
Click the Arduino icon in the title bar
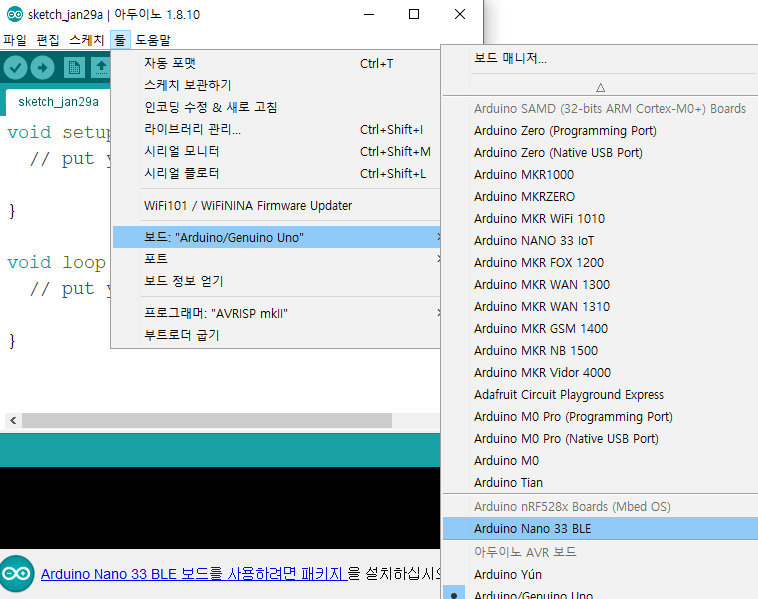pos(15,15)
